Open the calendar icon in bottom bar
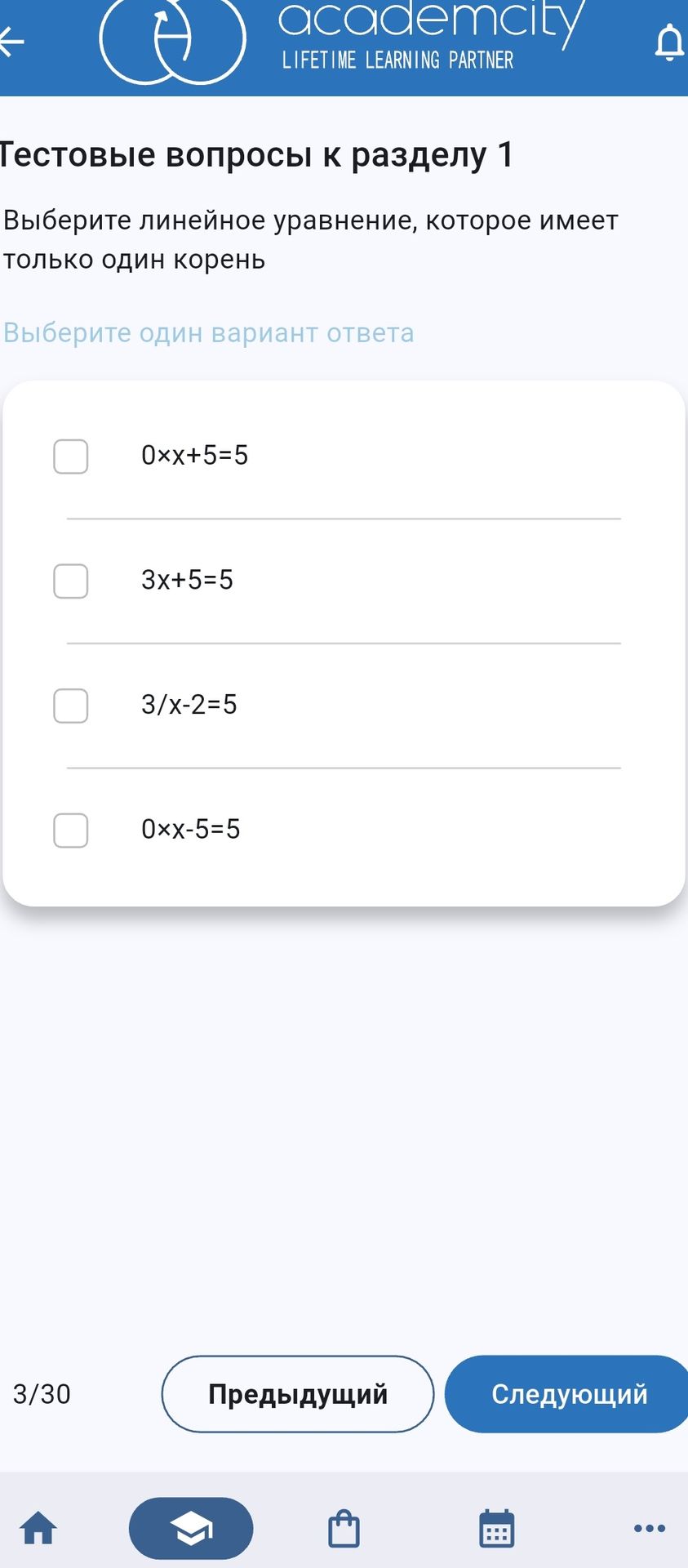Screen dimensions: 688x1568 point(496,1528)
